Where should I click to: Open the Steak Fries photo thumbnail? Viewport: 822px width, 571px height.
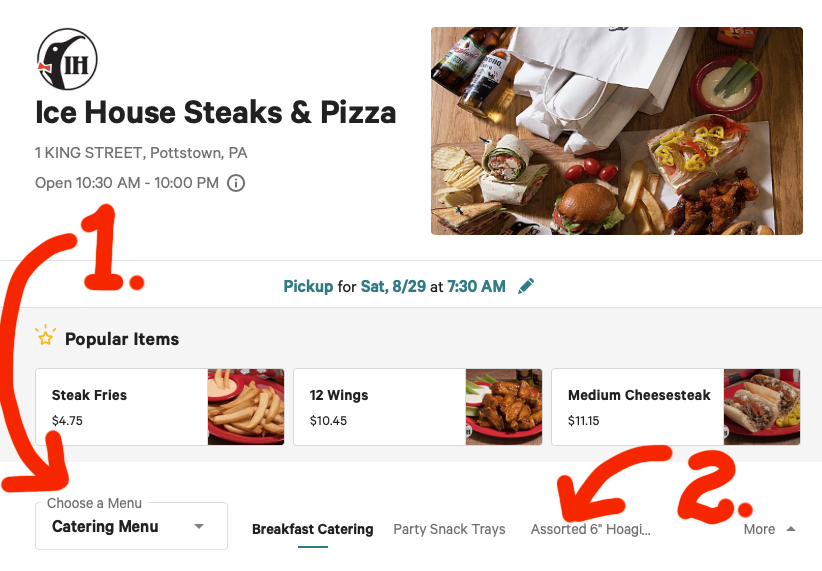(x=246, y=407)
